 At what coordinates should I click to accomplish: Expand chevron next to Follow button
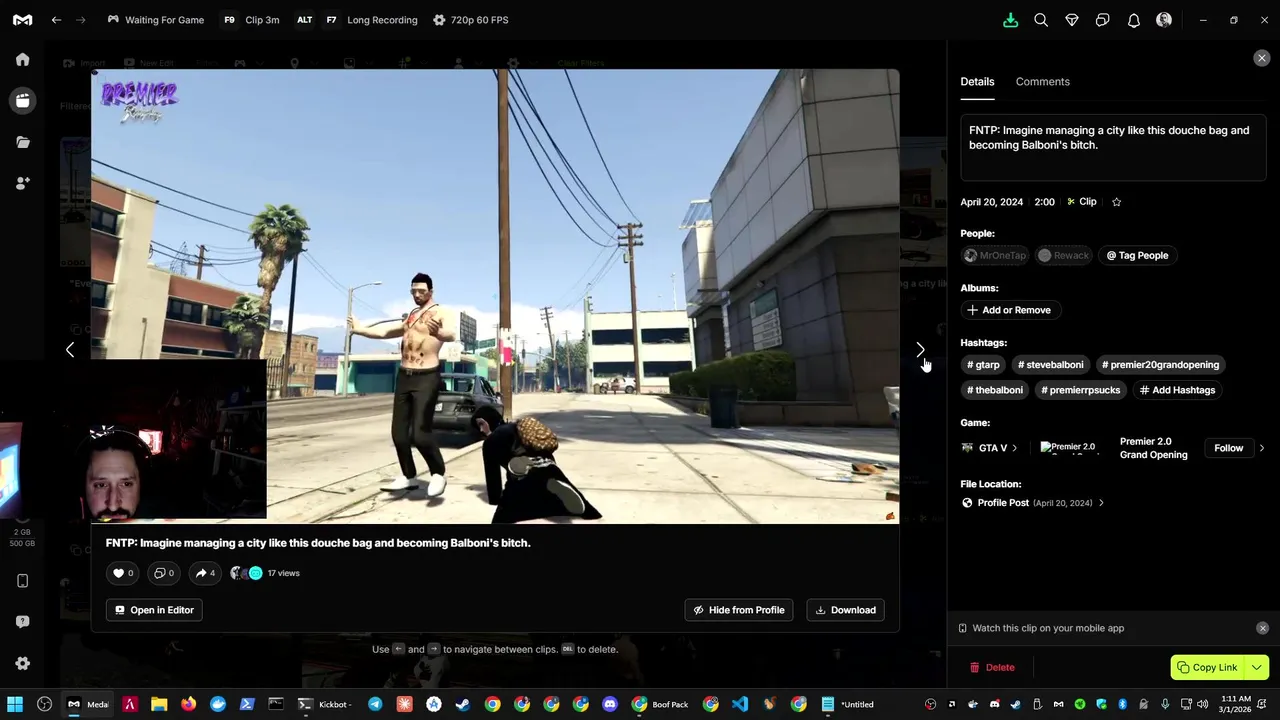[x=1261, y=448]
